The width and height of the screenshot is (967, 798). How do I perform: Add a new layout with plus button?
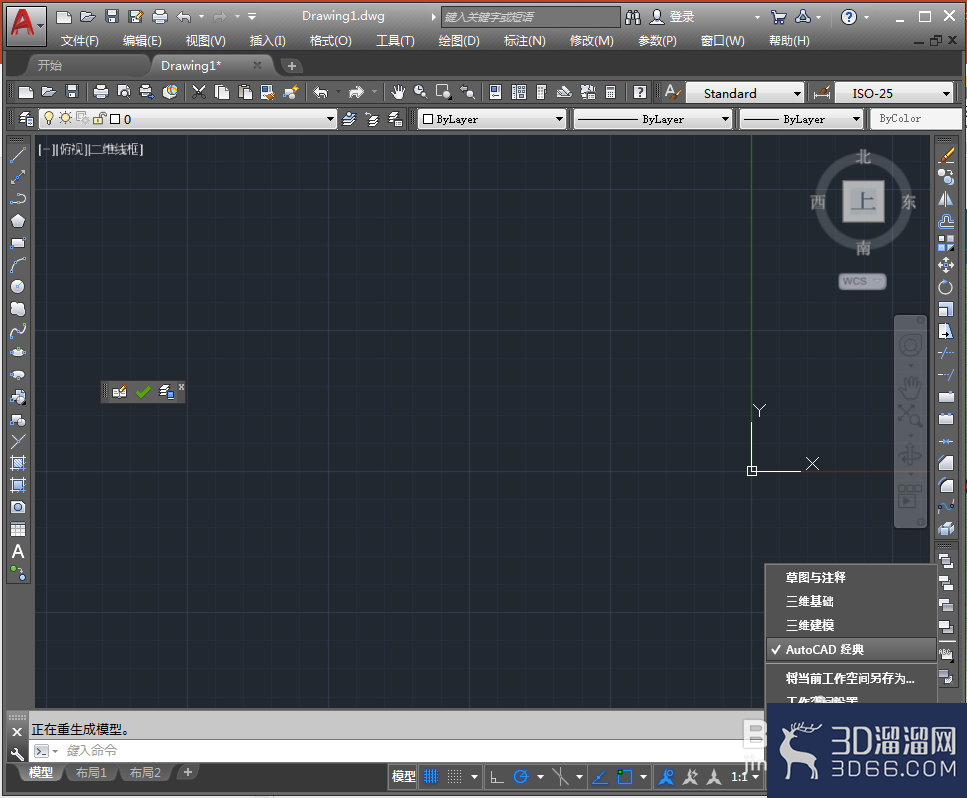(x=188, y=772)
